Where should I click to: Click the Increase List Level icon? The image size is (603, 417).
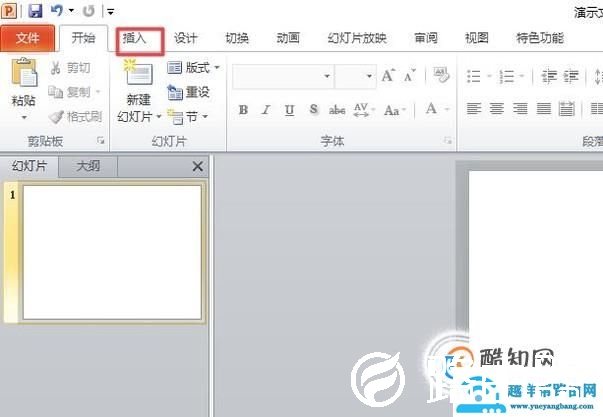tap(571, 76)
